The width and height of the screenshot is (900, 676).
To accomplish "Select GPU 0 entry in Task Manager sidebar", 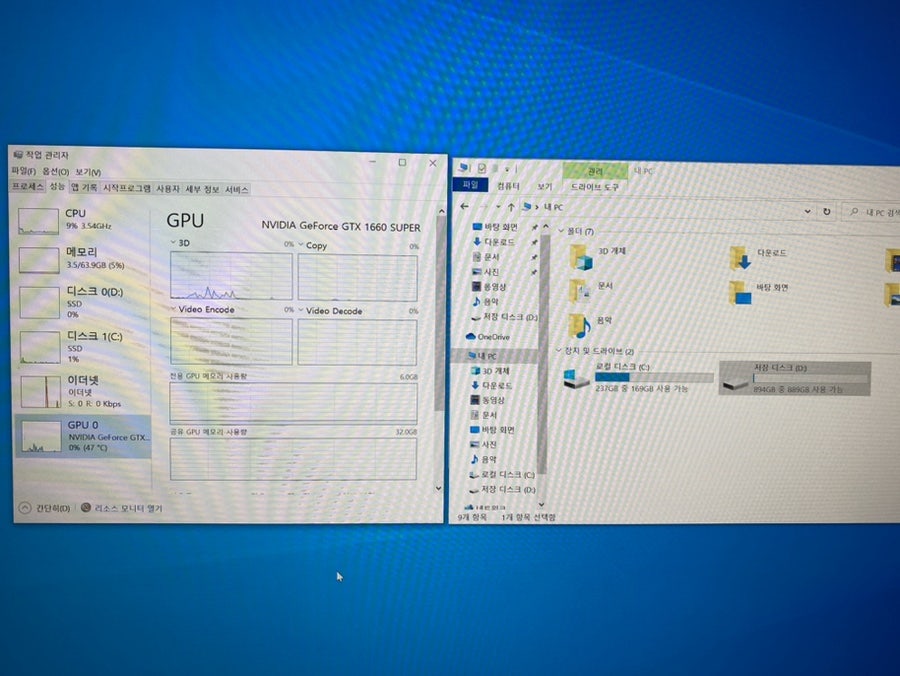I will (83, 436).
